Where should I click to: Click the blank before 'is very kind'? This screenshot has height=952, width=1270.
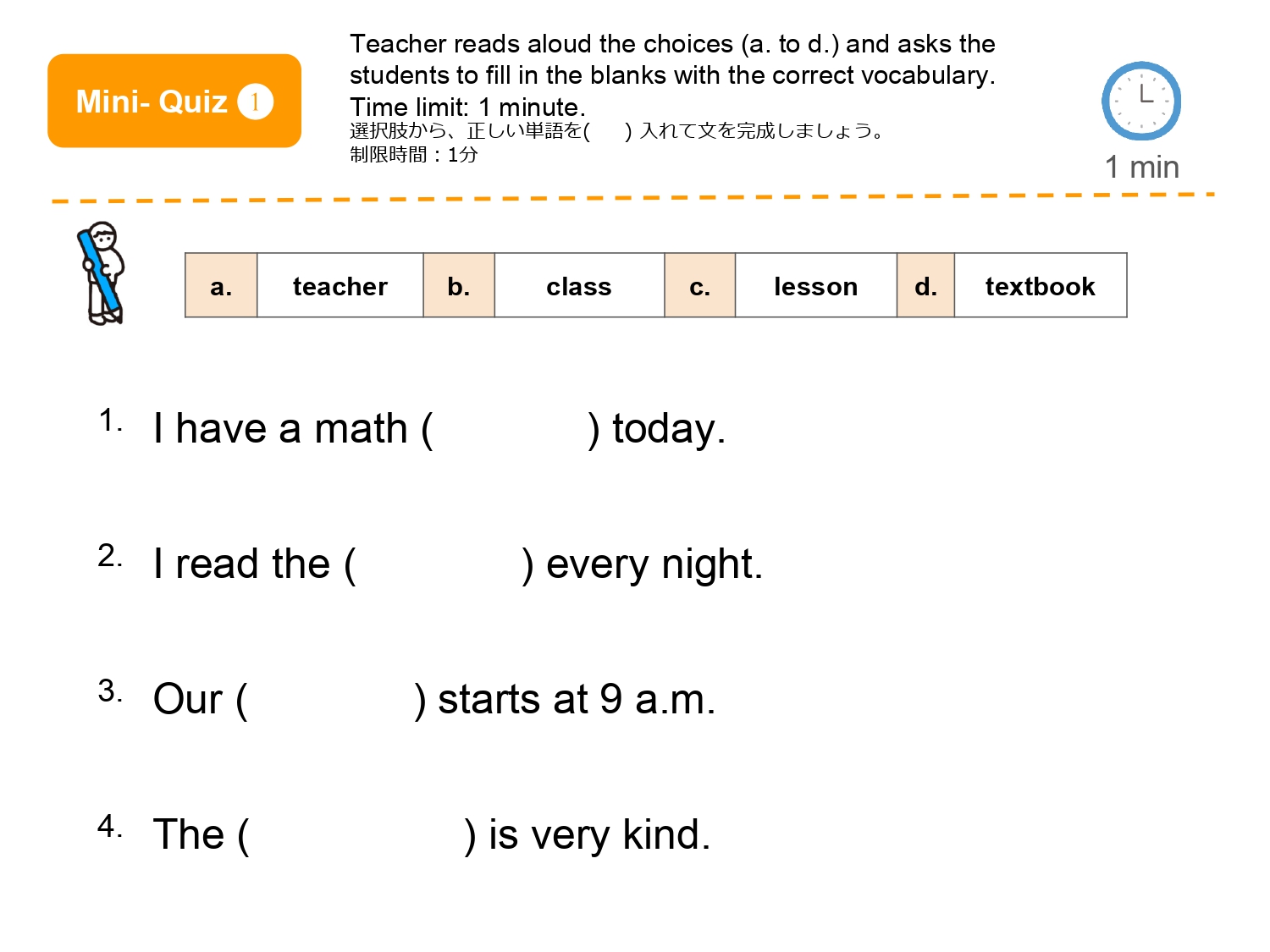[x=356, y=835]
